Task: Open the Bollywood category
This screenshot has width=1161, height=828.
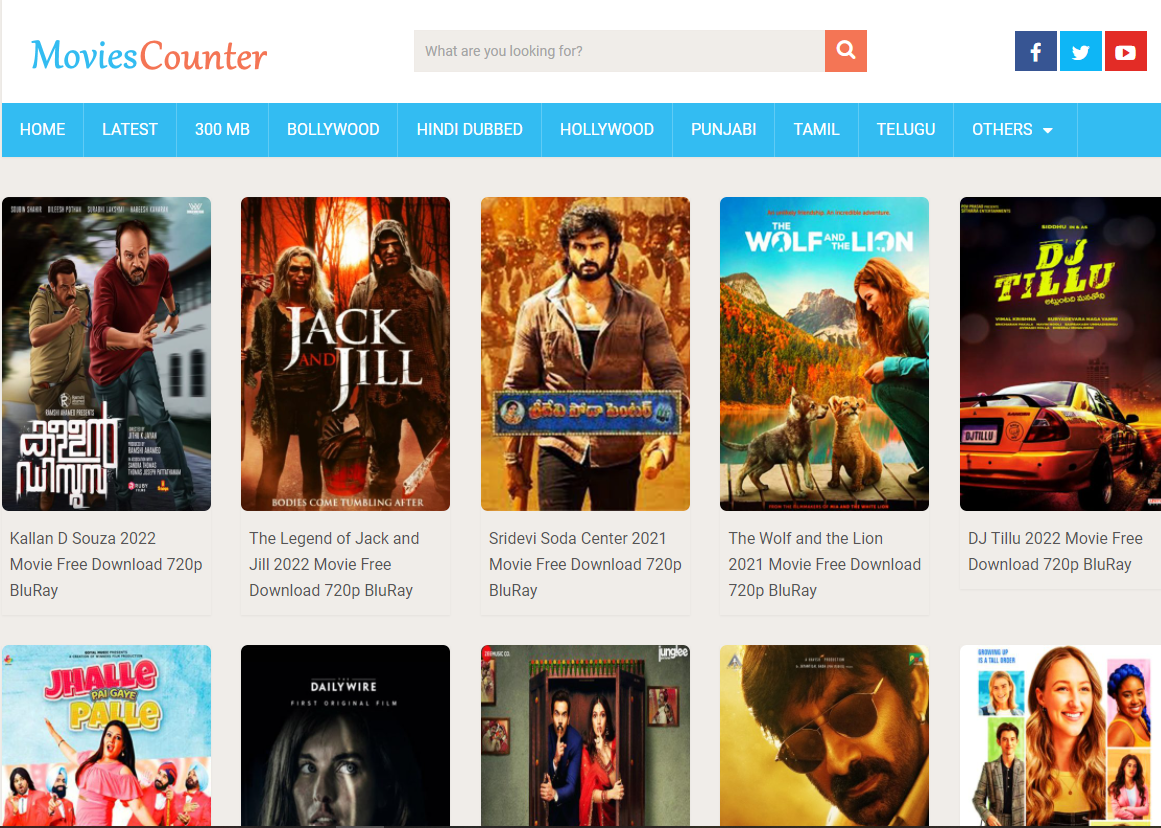Action: click(333, 130)
